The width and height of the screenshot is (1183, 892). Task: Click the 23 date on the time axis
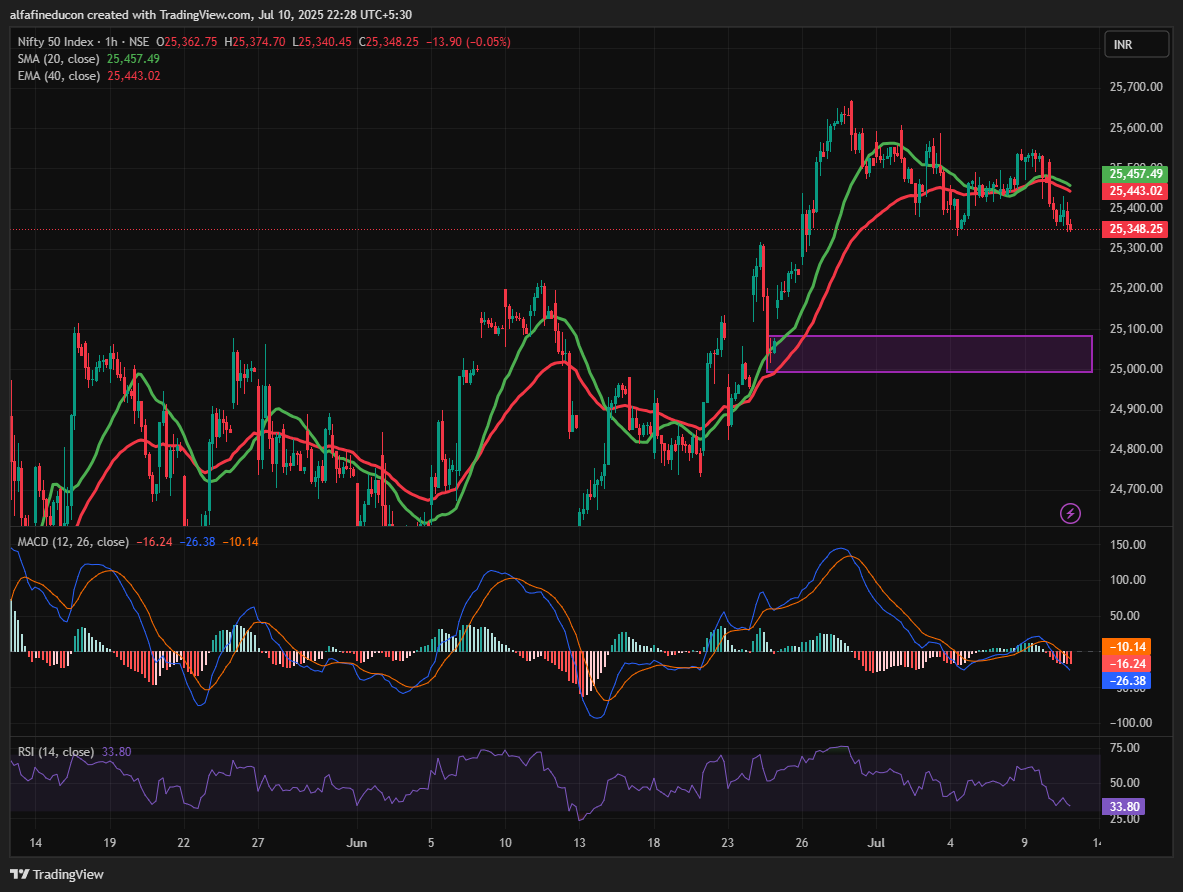click(x=727, y=842)
